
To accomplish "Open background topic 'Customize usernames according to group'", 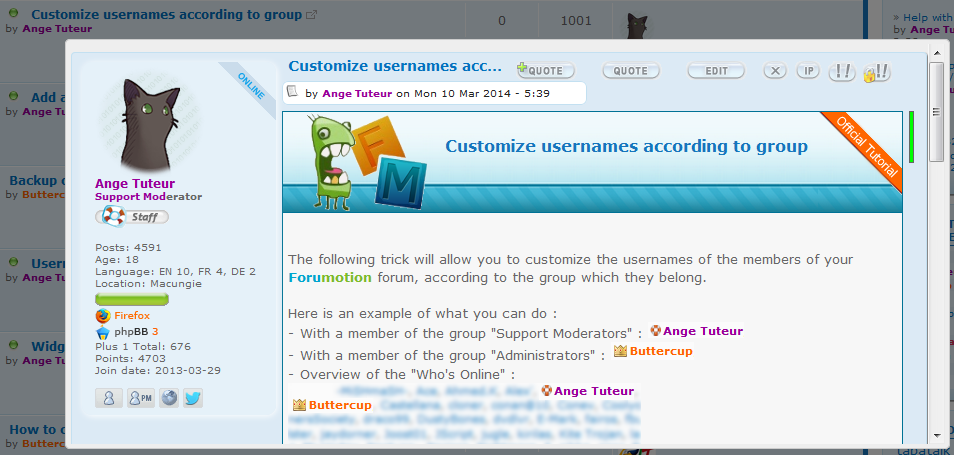I will tap(166, 15).
